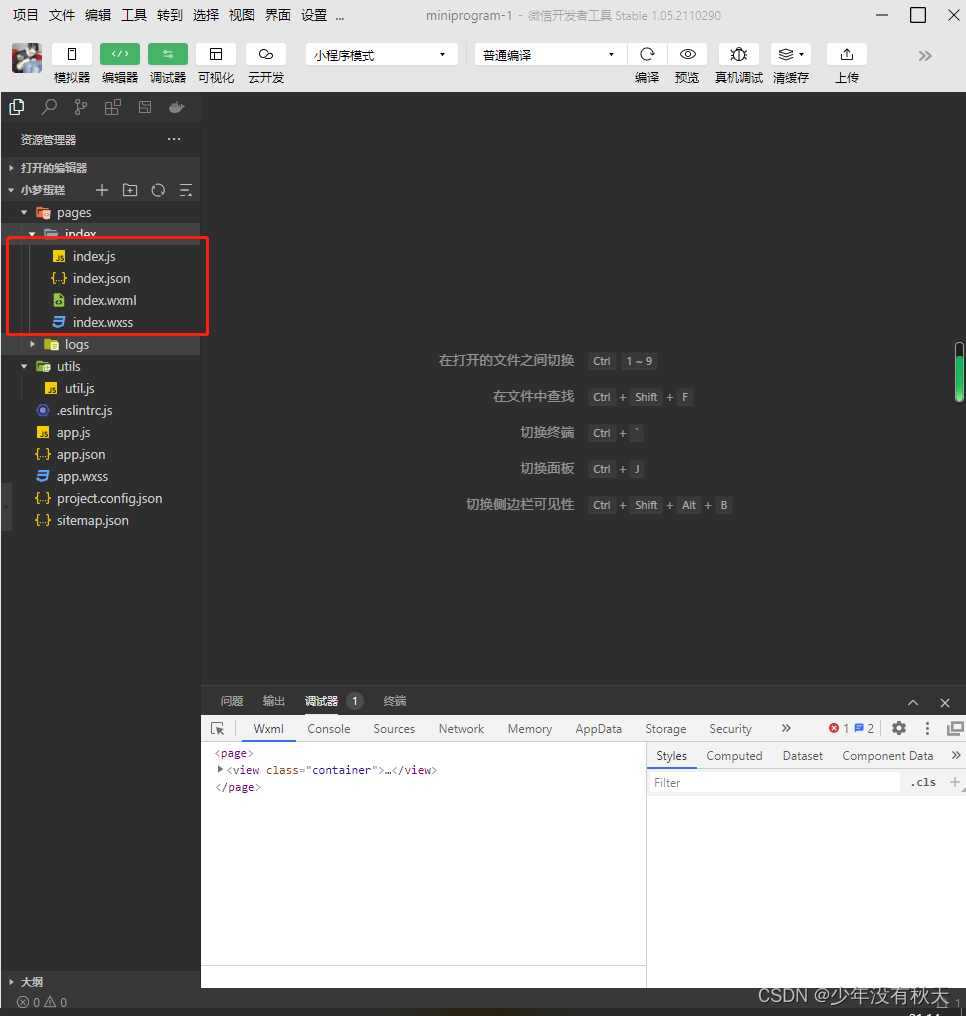Viewport: 966px width, 1016px height.
Task: Toggle the .cls element classes button
Action: (923, 783)
